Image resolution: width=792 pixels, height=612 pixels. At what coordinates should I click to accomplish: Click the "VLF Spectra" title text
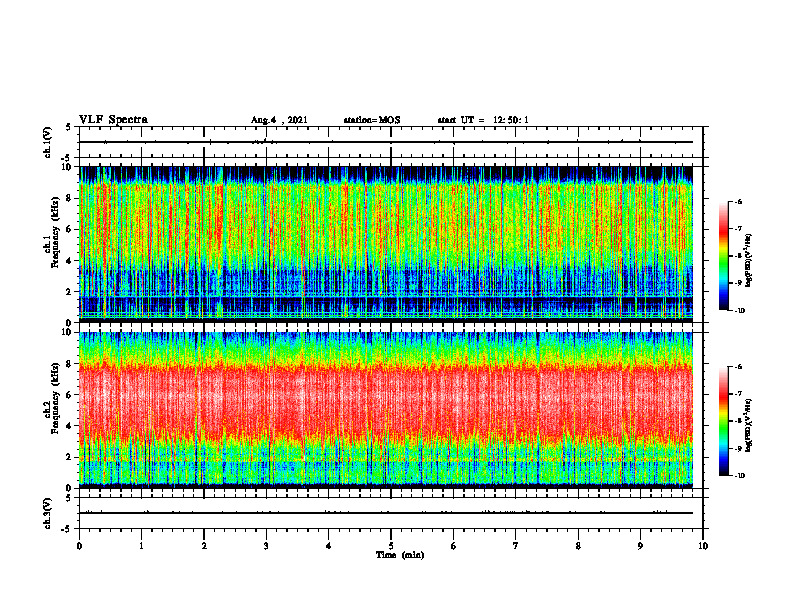coord(113,120)
